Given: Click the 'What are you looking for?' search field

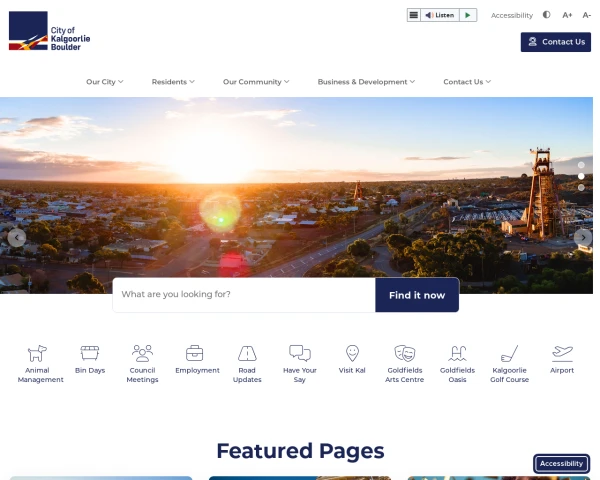Looking at the screenshot, I should tap(244, 295).
